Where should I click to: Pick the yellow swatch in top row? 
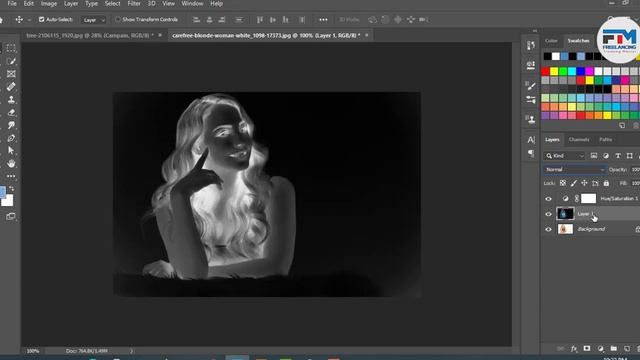[554, 71]
